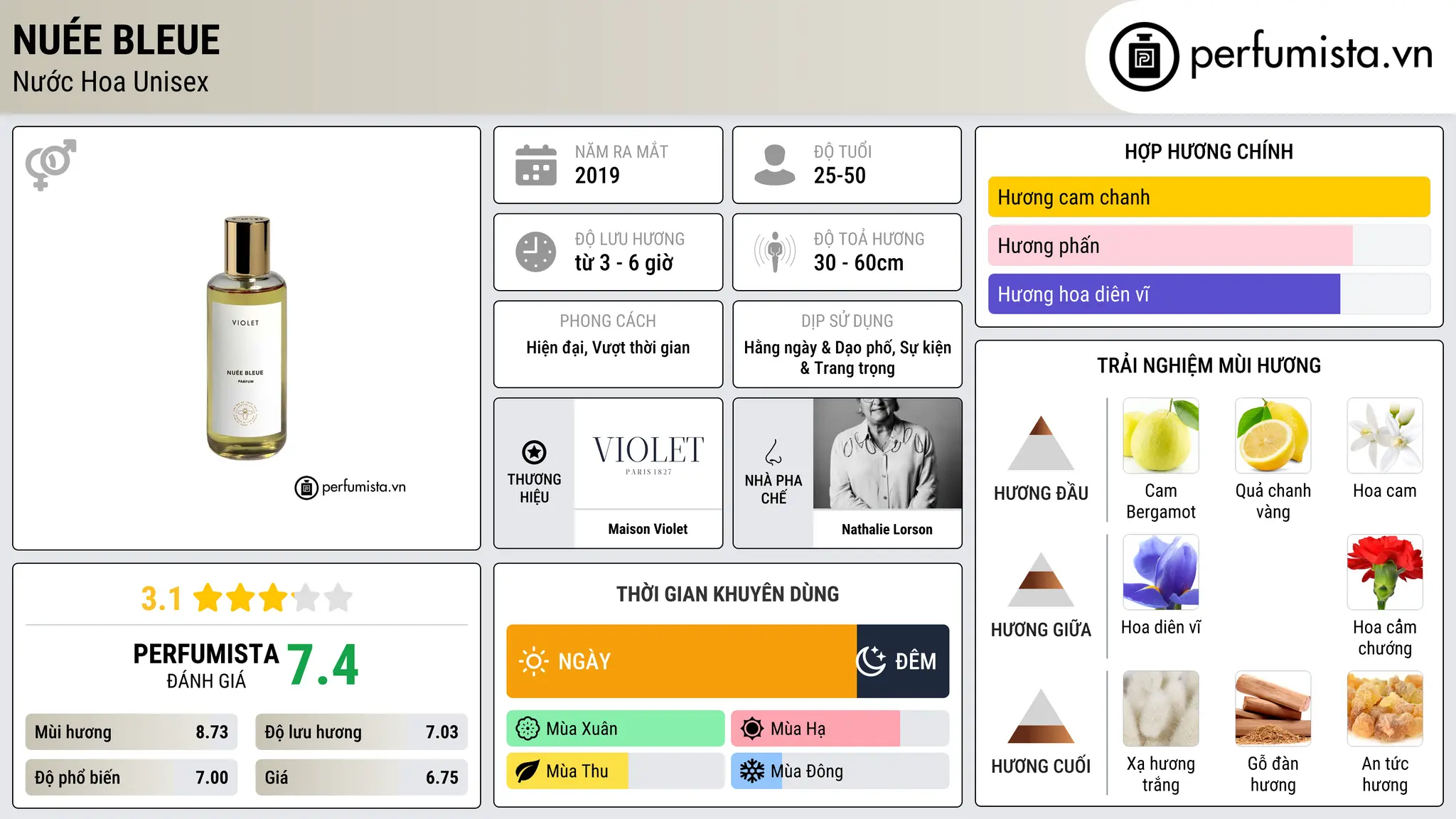
Task: Click the moon icon in the night bar
Action: tap(871, 661)
